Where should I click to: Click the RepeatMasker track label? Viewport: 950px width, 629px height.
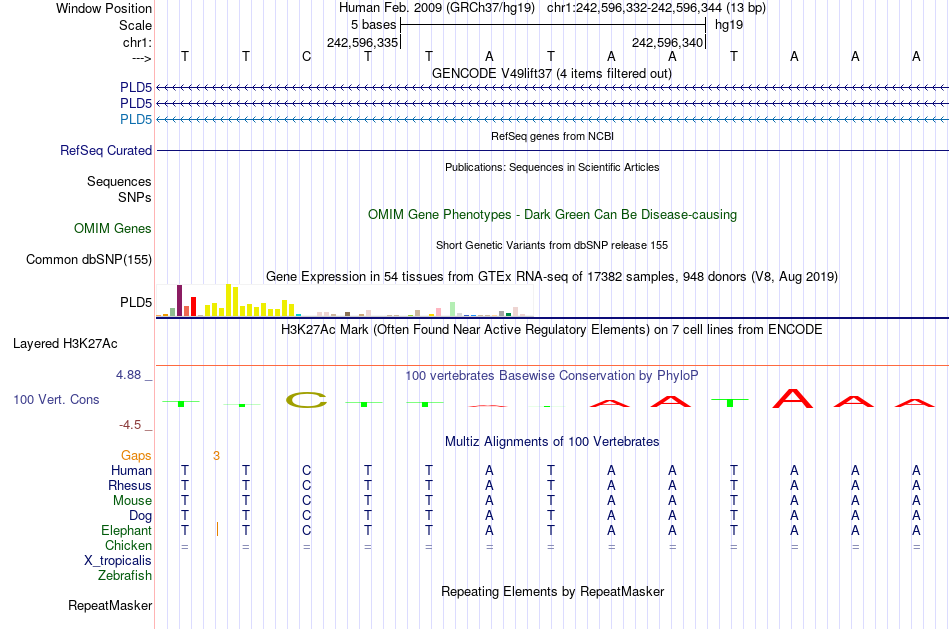tap(110, 605)
